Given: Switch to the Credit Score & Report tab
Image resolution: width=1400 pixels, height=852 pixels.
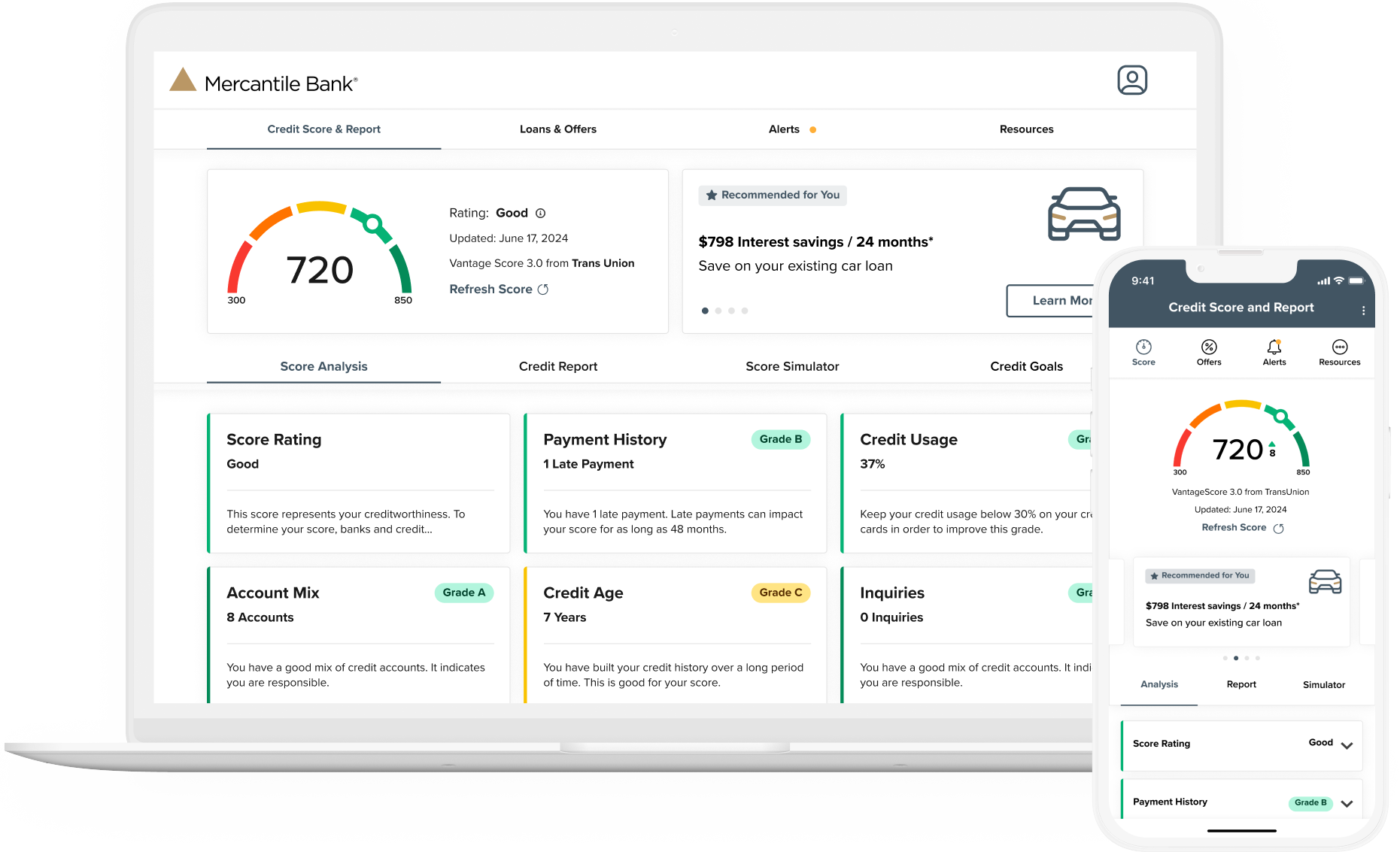Looking at the screenshot, I should point(323,129).
